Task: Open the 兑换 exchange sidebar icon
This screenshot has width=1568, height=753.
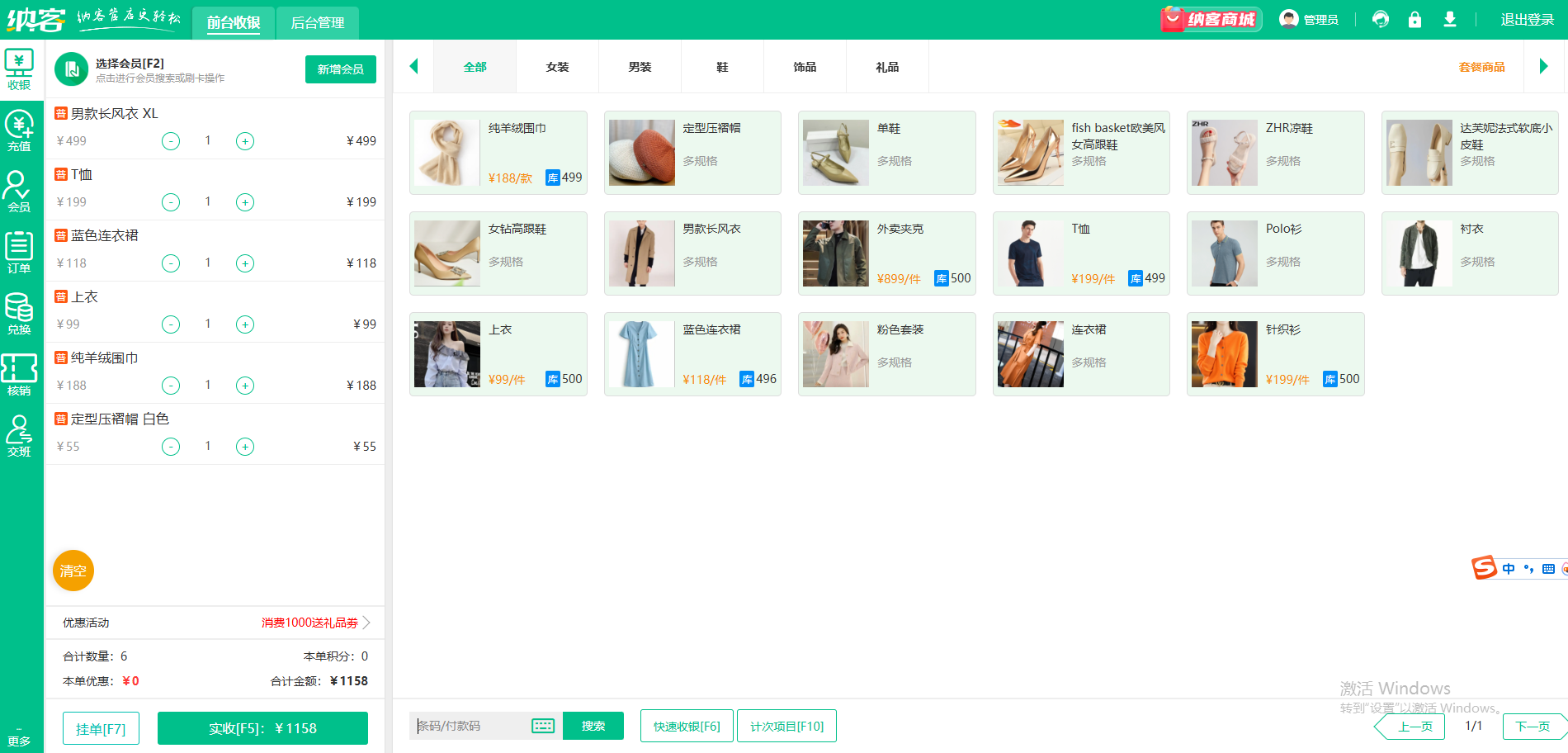Action: pos(19,314)
